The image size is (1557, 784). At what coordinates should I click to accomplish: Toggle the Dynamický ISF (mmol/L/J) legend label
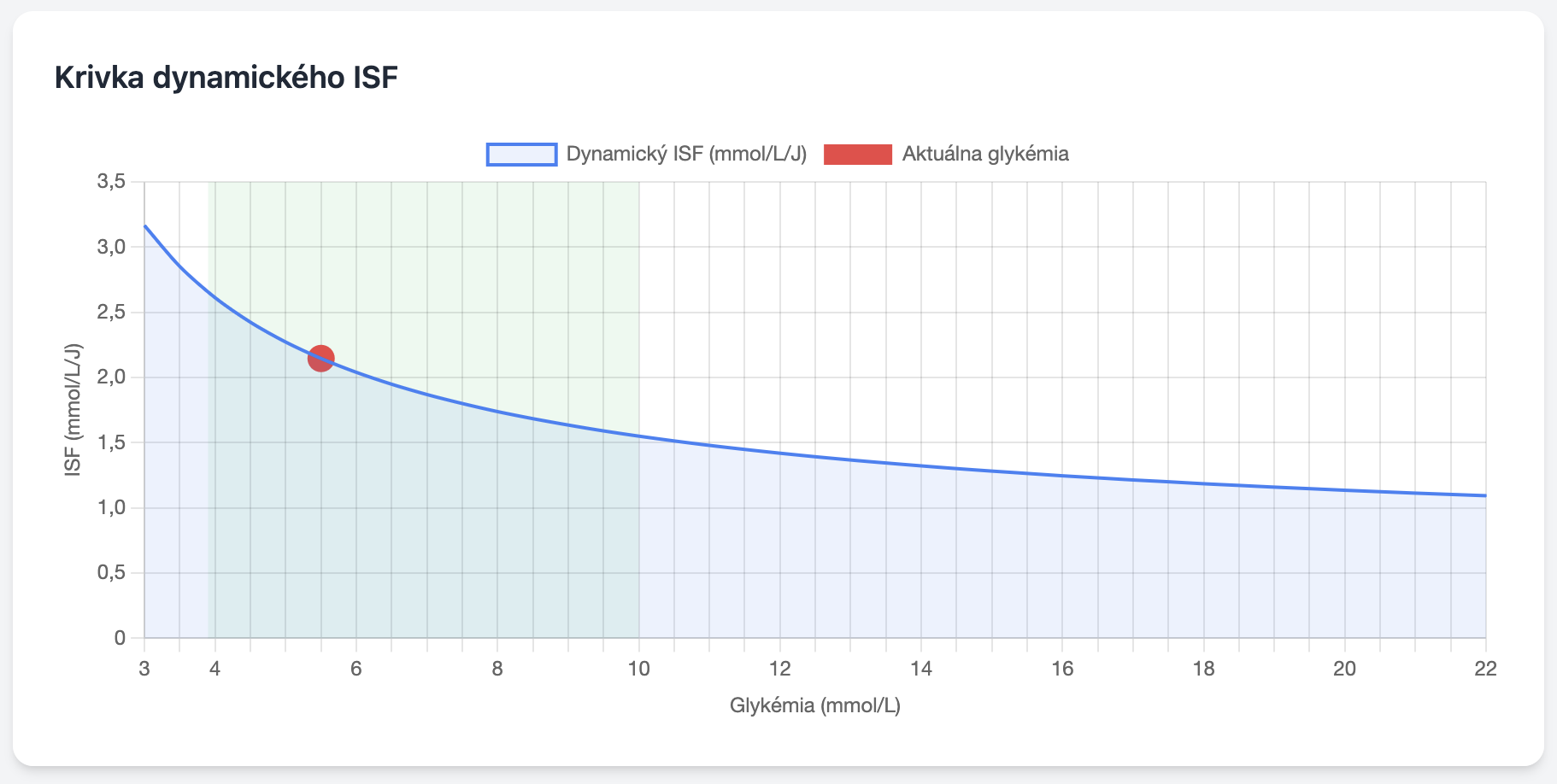(x=686, y=154)
